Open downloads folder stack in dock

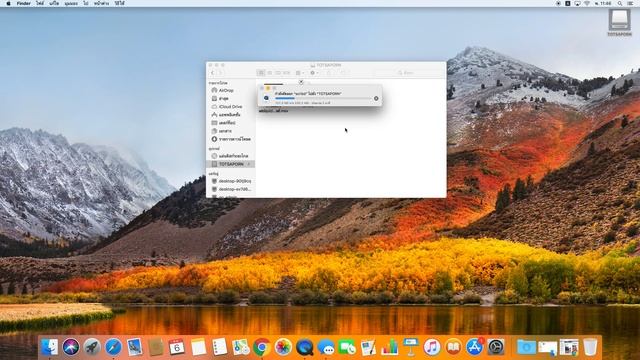(x=527, y=347)
